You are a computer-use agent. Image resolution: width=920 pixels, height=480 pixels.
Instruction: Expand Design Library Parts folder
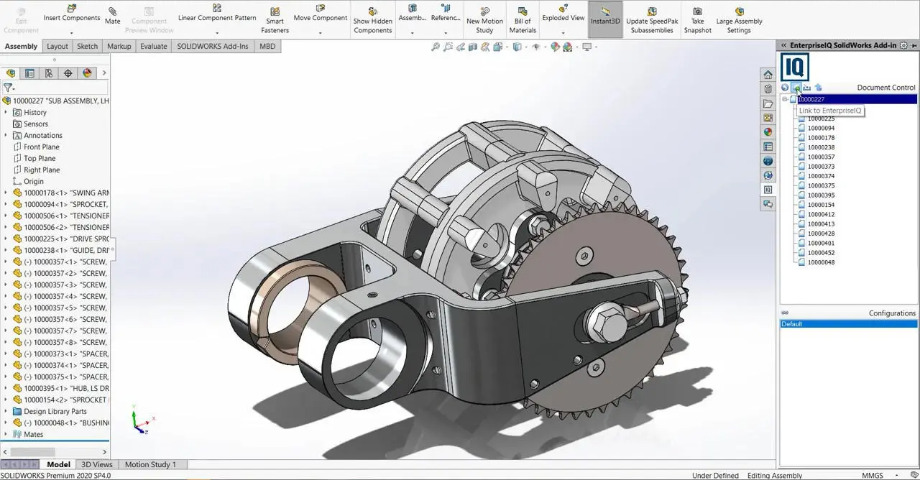tap(6, 411)
